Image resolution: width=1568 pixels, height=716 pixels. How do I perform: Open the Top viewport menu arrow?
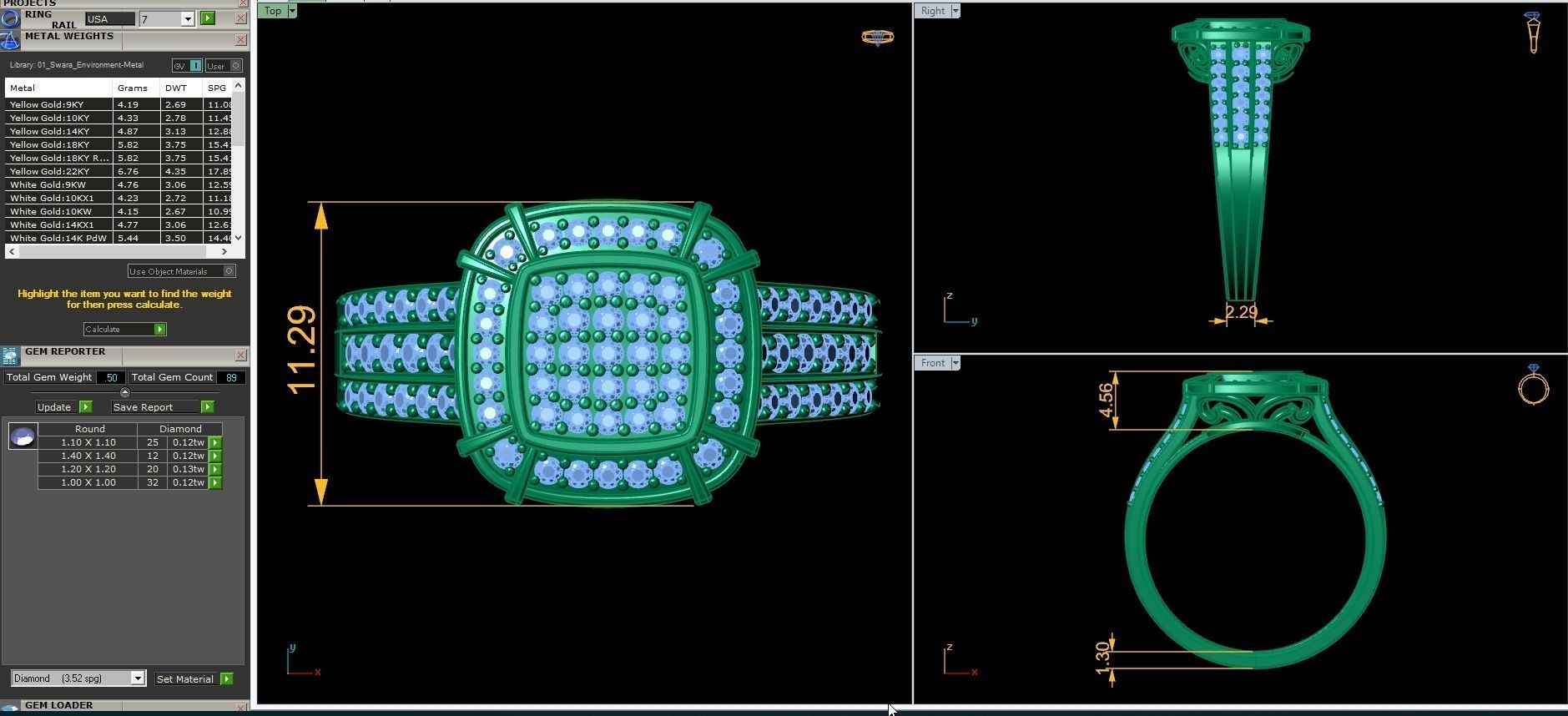coord(292,11)
